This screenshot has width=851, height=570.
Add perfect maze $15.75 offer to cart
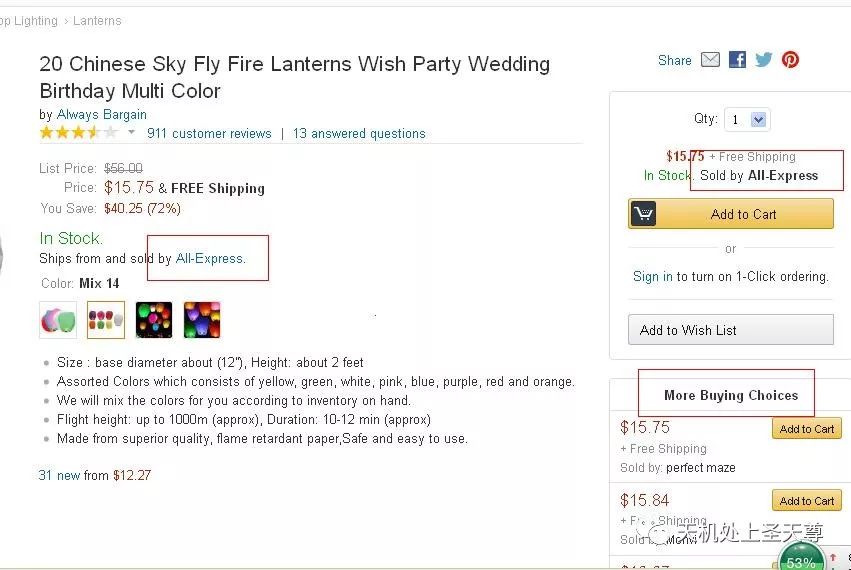coord(806,429)
